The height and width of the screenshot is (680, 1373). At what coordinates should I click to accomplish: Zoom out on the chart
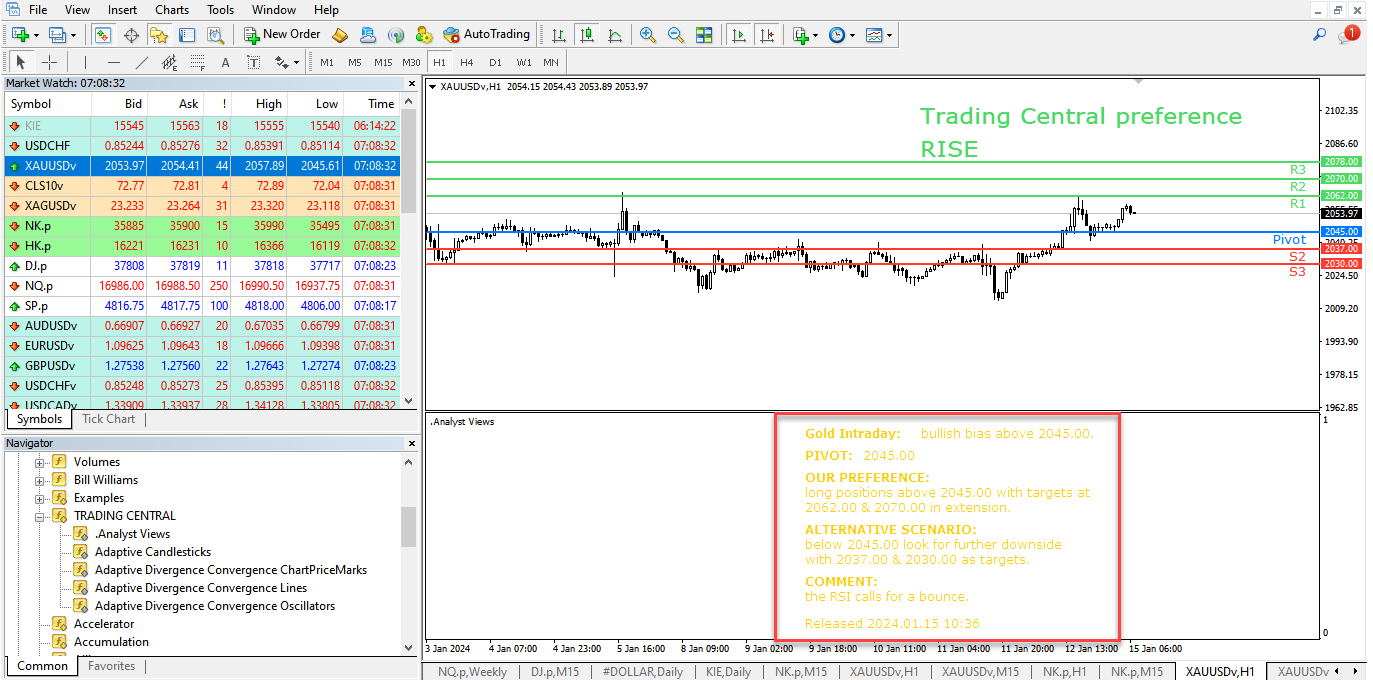pyautogui.click(x=676, y=35)
